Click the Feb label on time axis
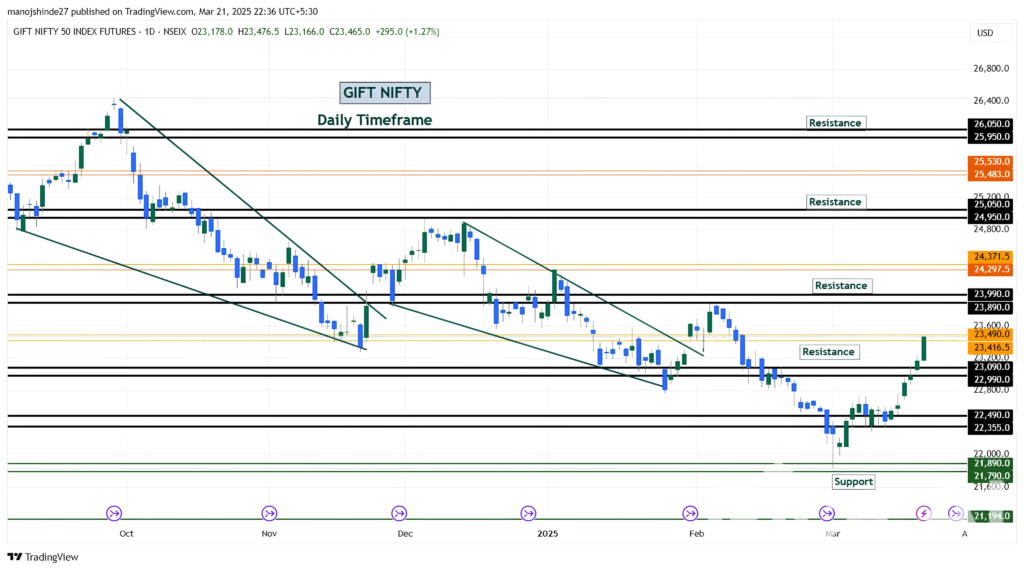This screenshot has width=1024, height=570. click(x=697, y=533)
